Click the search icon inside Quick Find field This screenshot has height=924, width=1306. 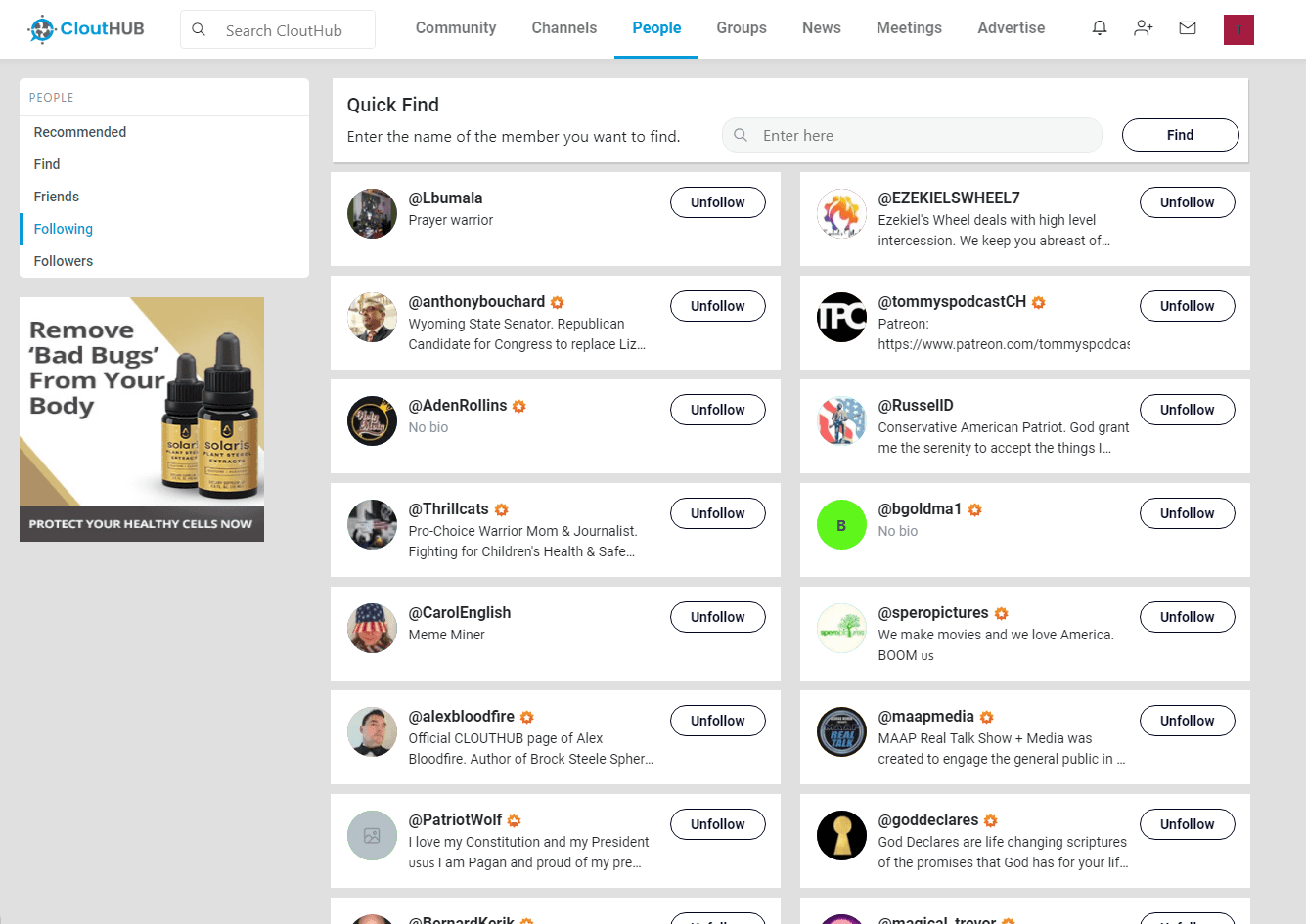coord(741,135)
